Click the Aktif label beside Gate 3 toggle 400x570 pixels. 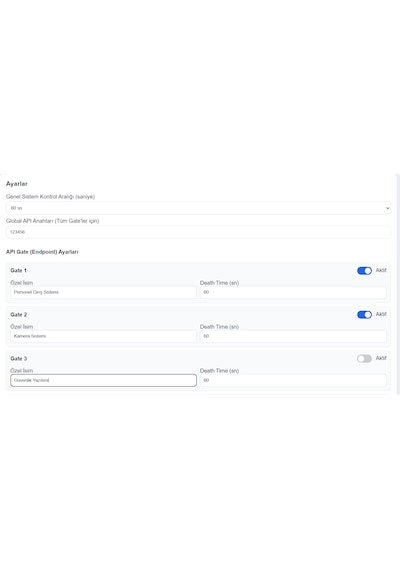[x=381, y=358]
